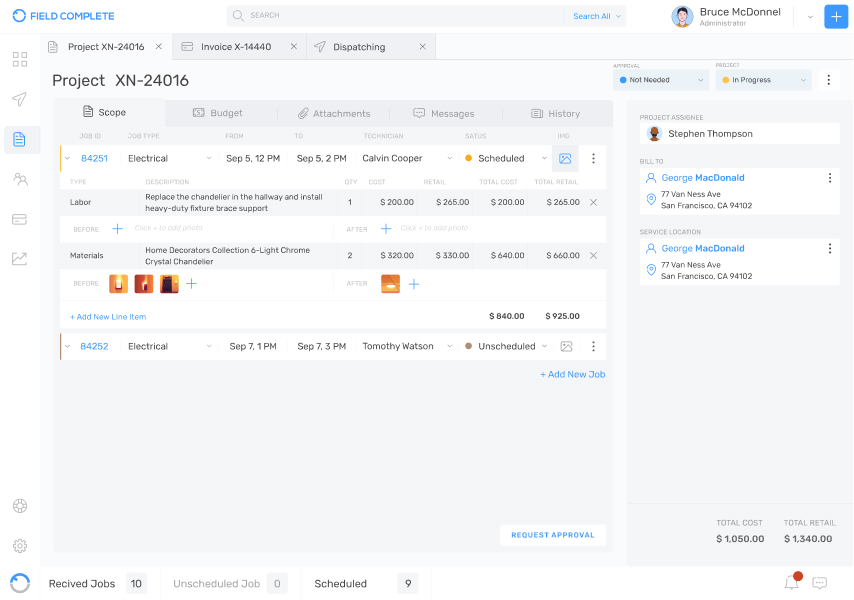Open first before photo thumbnail of Materials
Viewport: 854px width, 600px height.
click(118, 284)
